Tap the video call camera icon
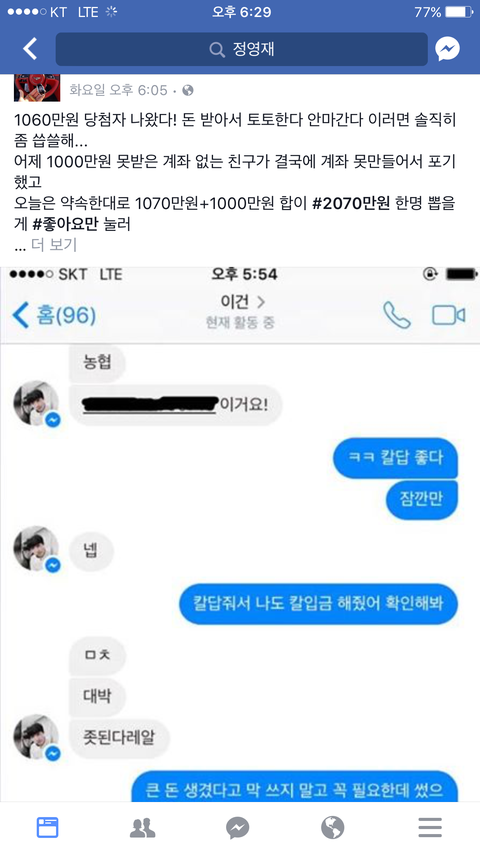The height and width of the screenshot is (853, 480). (x=448, y=315)
